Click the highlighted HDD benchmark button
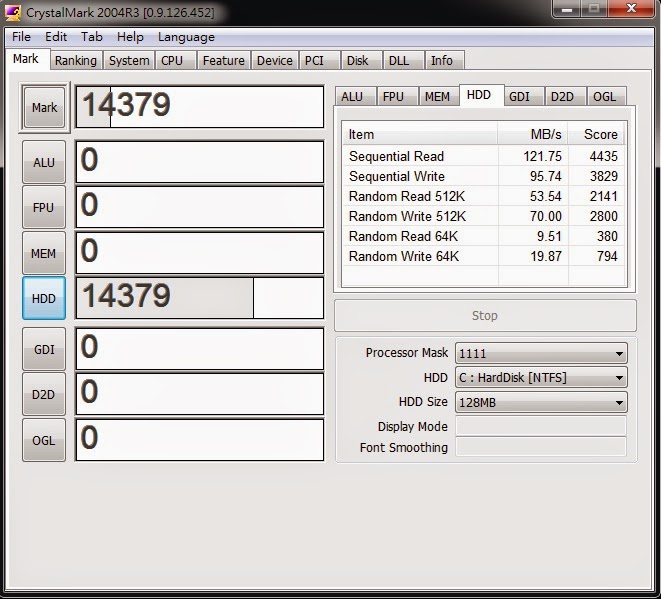The width and height of the screenshot is (661, 599). [44, 298]
